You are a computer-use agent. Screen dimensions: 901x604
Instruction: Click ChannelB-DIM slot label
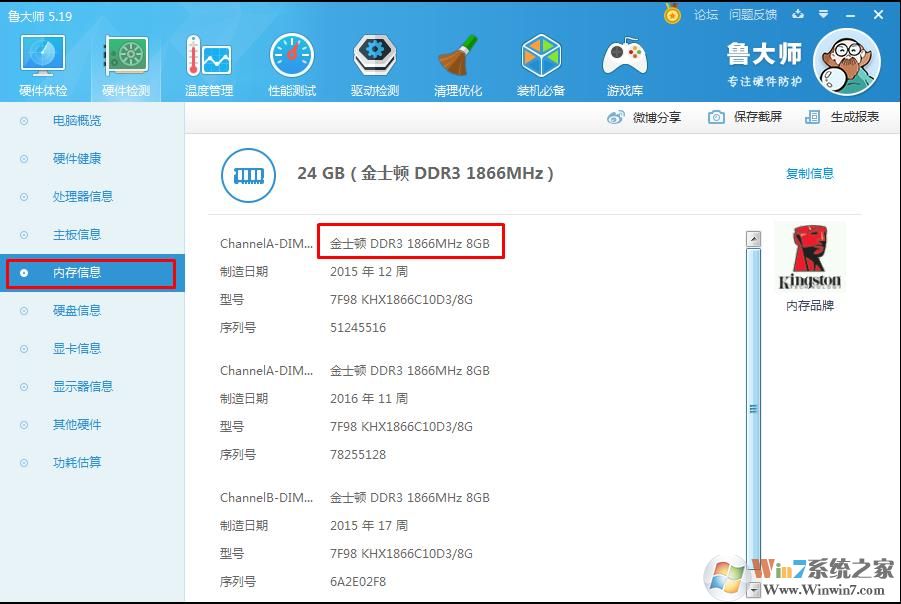click(266, 498)
